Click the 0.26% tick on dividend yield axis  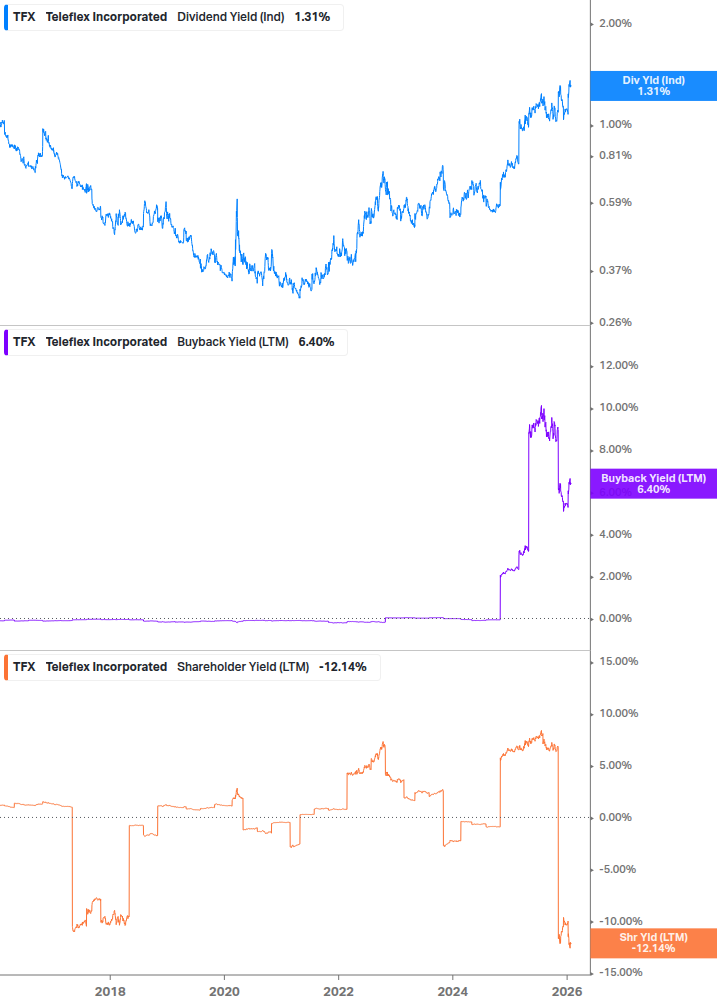pos(615,322)
